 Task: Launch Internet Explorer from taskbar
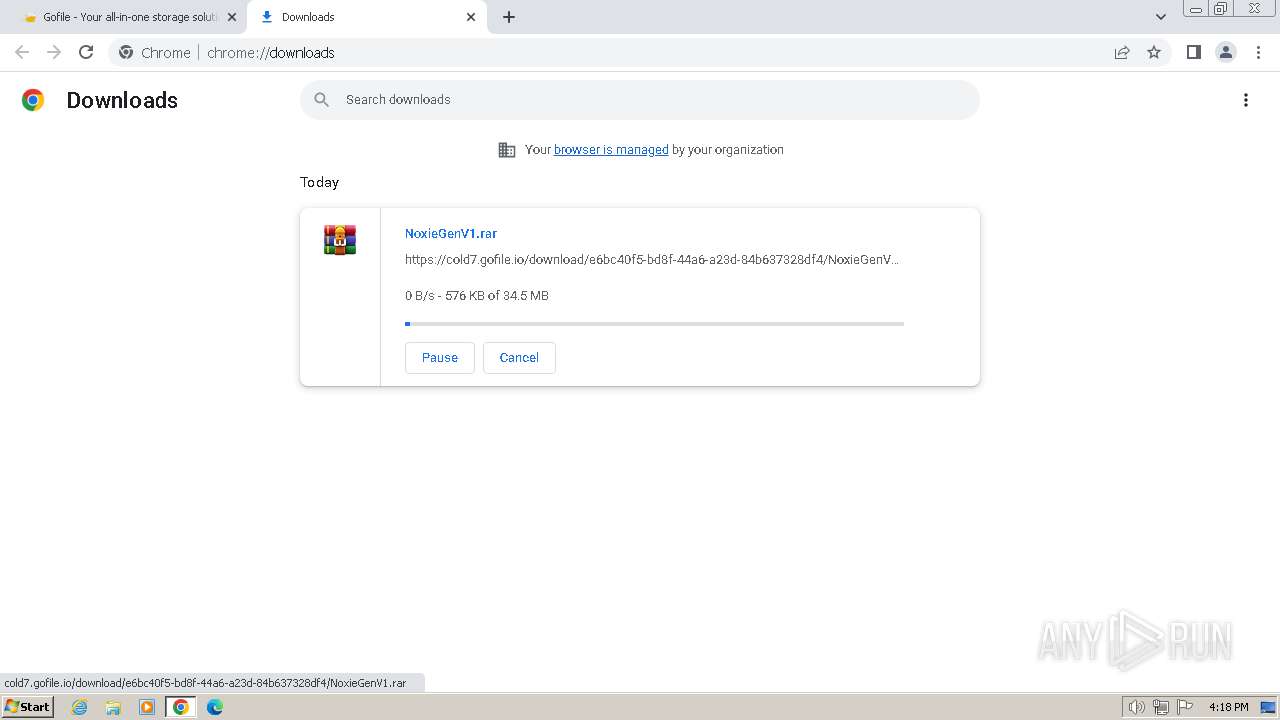click(x=80, y=707)
